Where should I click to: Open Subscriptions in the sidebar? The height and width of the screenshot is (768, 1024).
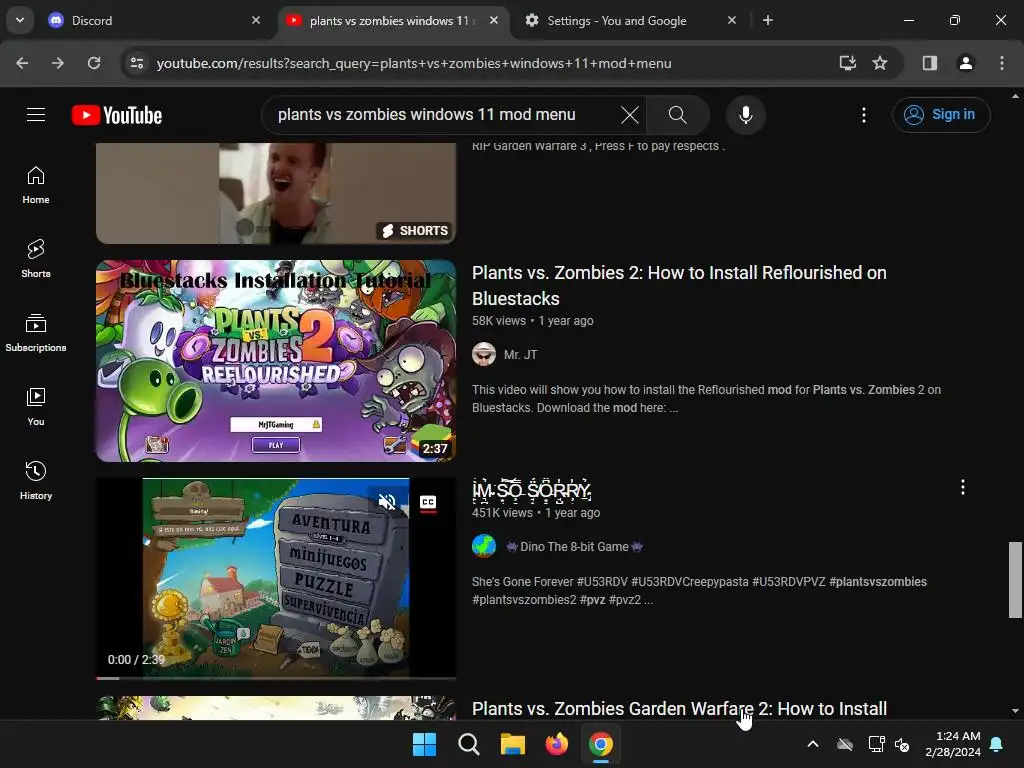36,333
